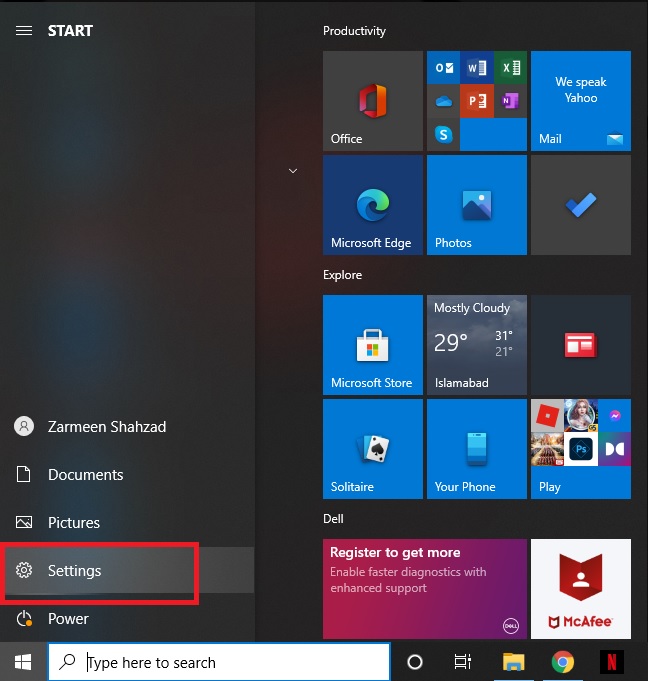
Task: Launch Google Chrome from the taskbar
Action: pyautogui.click(x=562, y=662)
